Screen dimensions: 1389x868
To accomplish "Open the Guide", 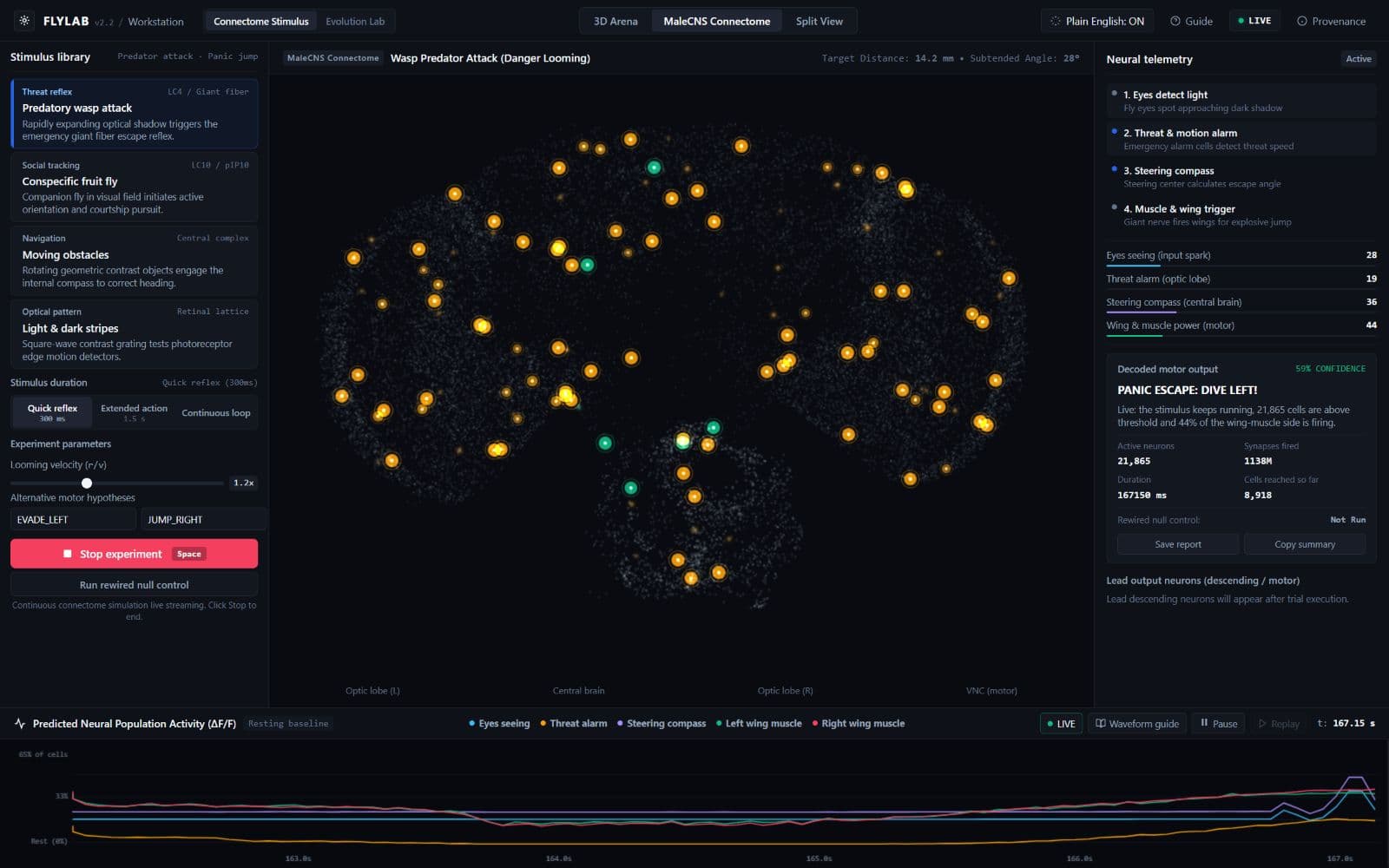I will [1191, 21].
